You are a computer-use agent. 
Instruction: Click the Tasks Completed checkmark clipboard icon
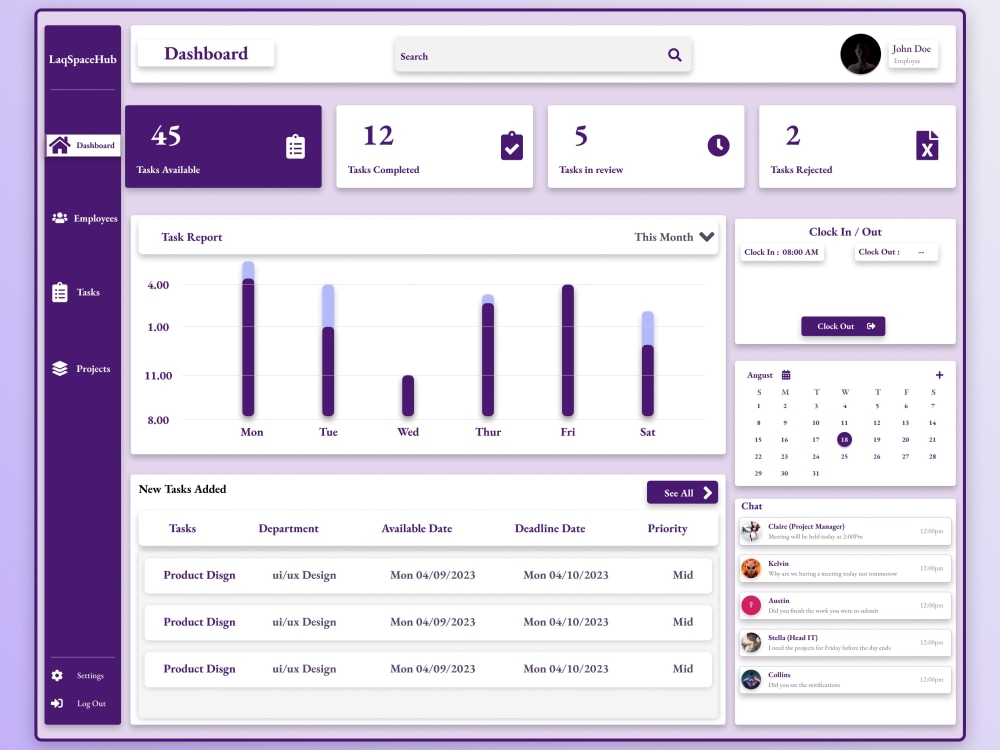tap(511, 146)
